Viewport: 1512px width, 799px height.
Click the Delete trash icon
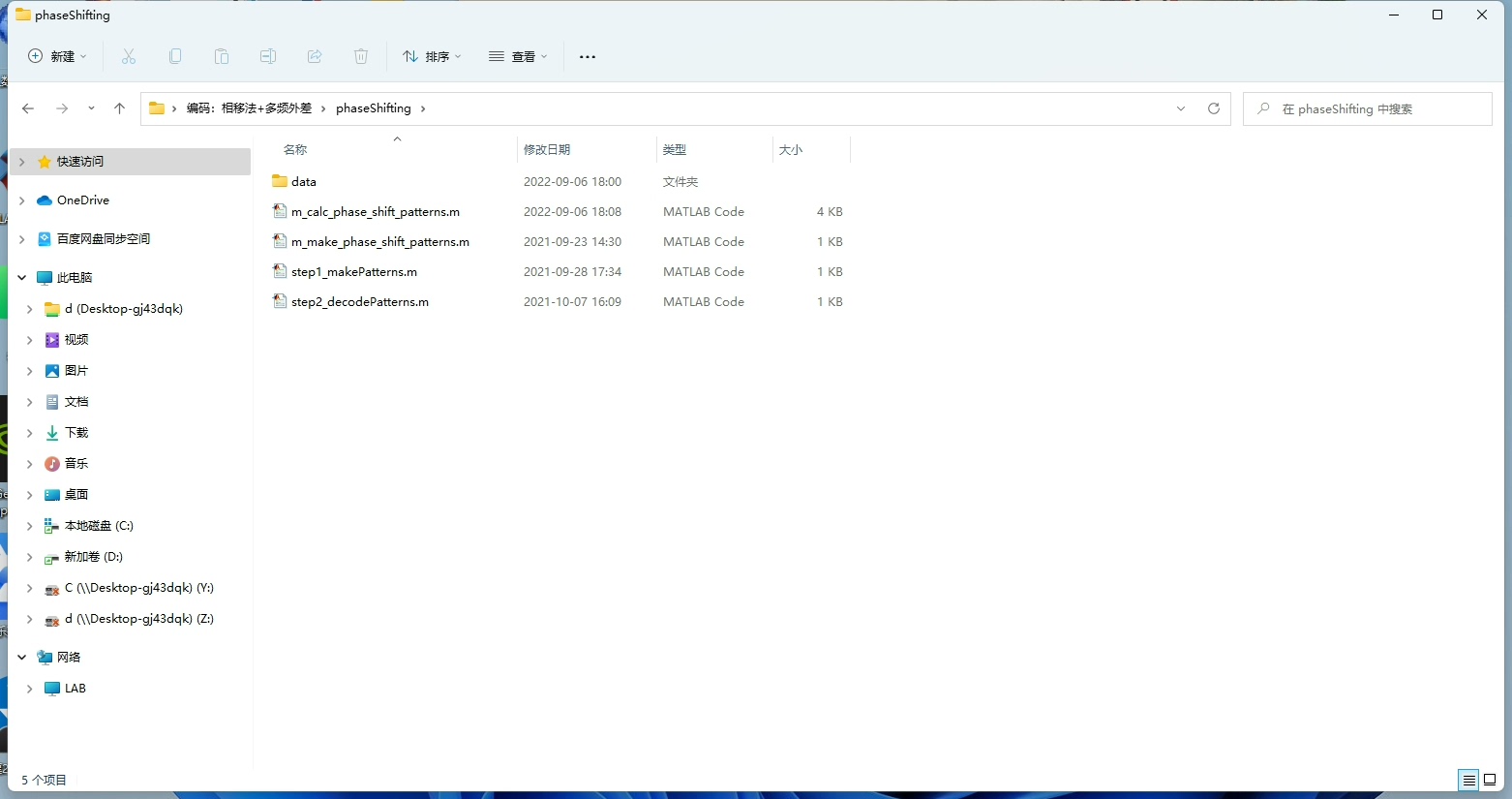click(361, 56)
